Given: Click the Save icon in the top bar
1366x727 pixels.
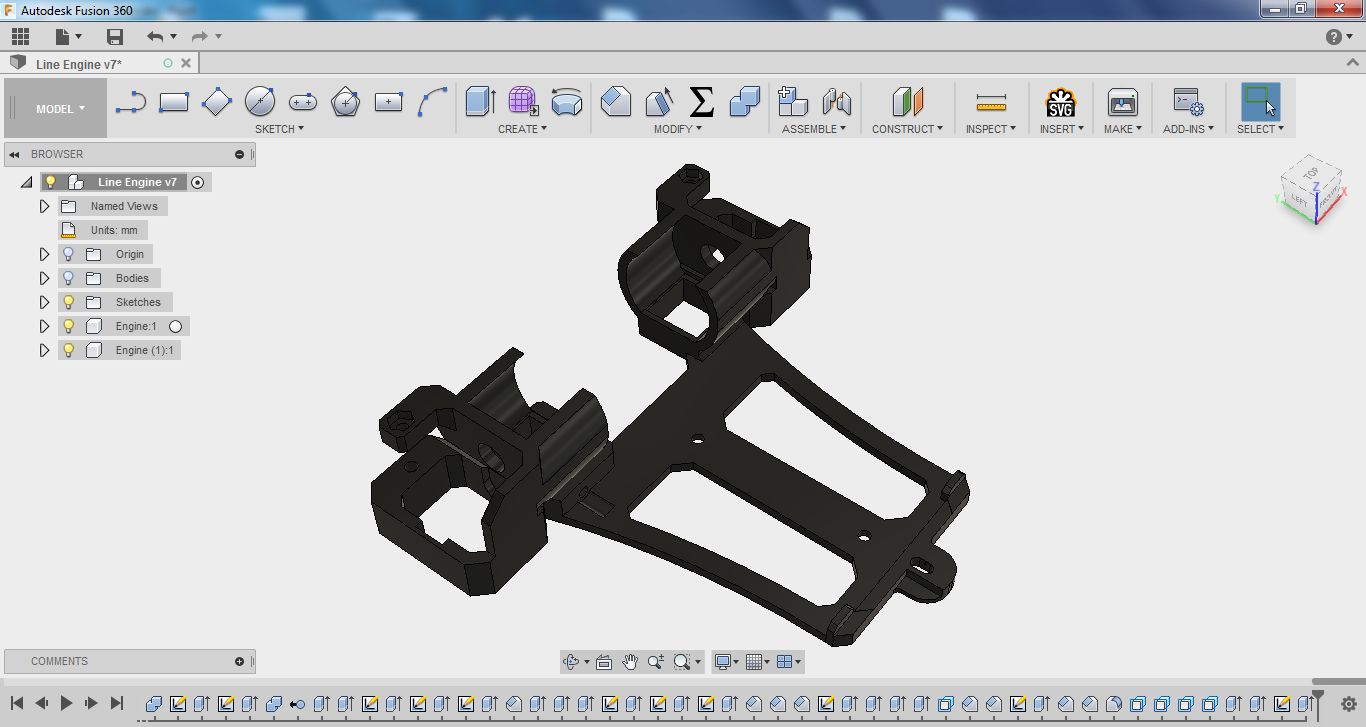Looking at the screenshot, I should (115, 37).
